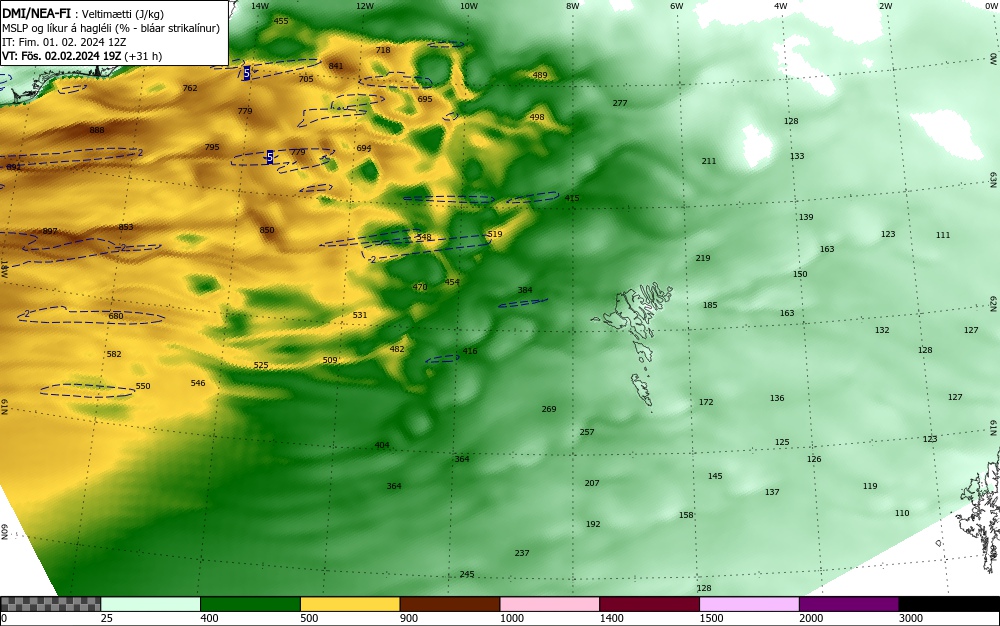Click the map value '384'
The width and height of the screenshot is (1000, 626).
525,290
